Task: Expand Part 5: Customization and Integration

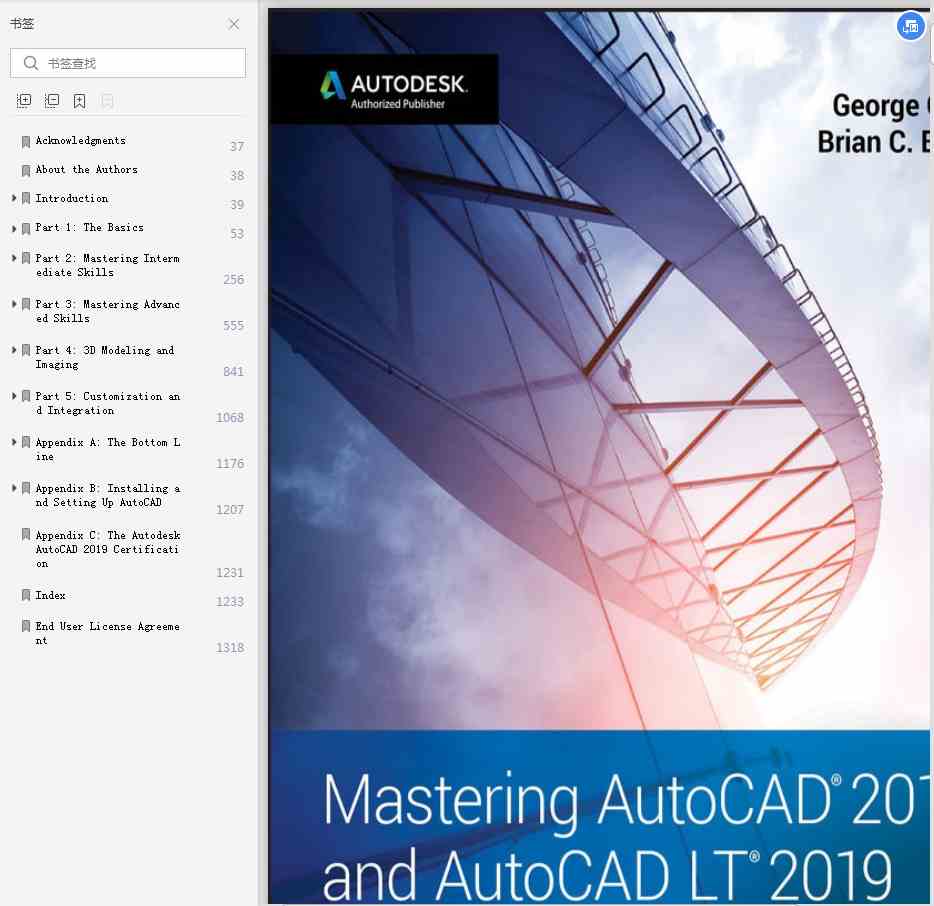Action: (x=14, y=396)
